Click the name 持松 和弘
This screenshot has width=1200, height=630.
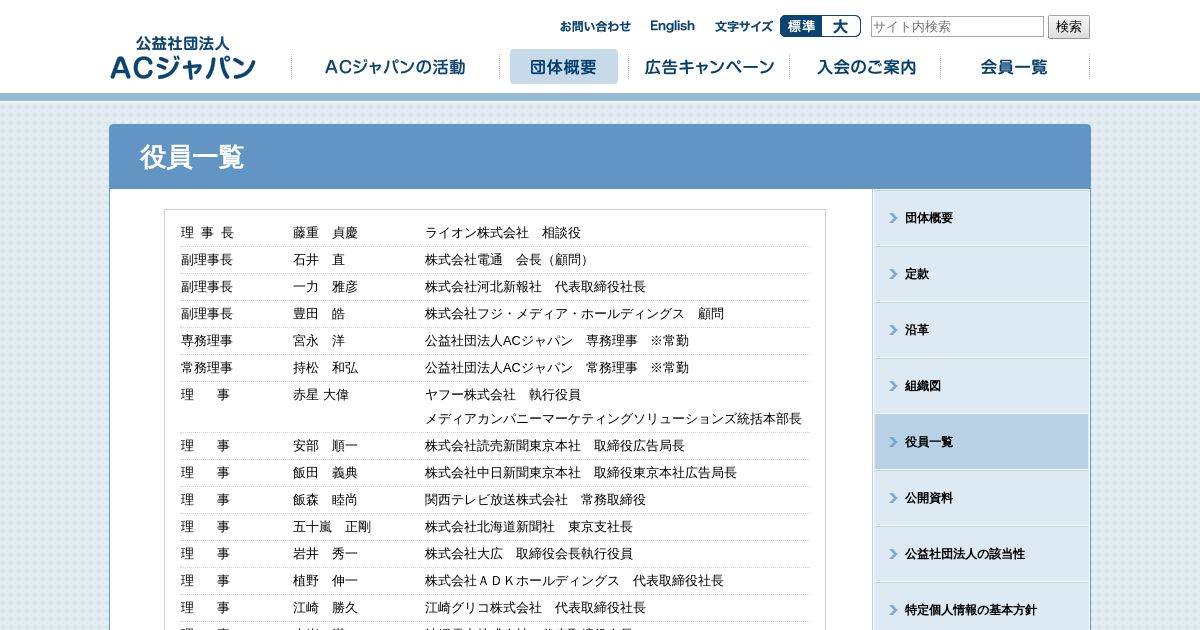coord(325,368)
